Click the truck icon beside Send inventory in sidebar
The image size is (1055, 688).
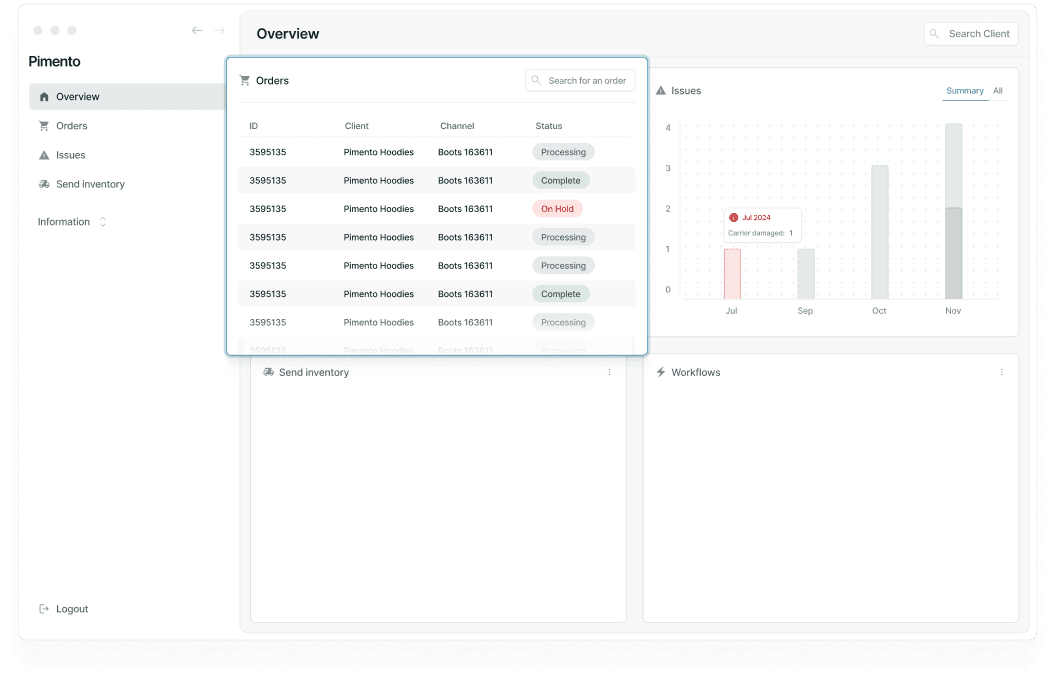pos(44,184)
